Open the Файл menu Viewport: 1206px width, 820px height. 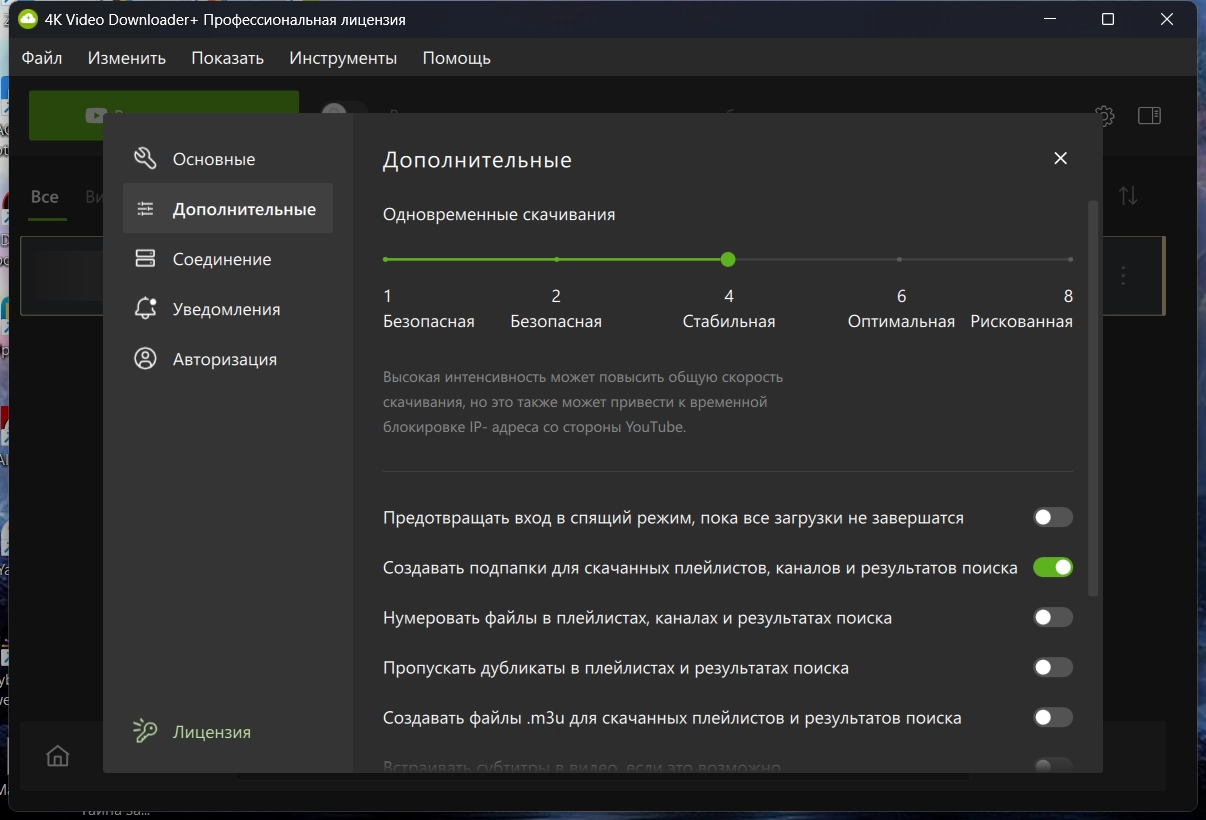42,58
